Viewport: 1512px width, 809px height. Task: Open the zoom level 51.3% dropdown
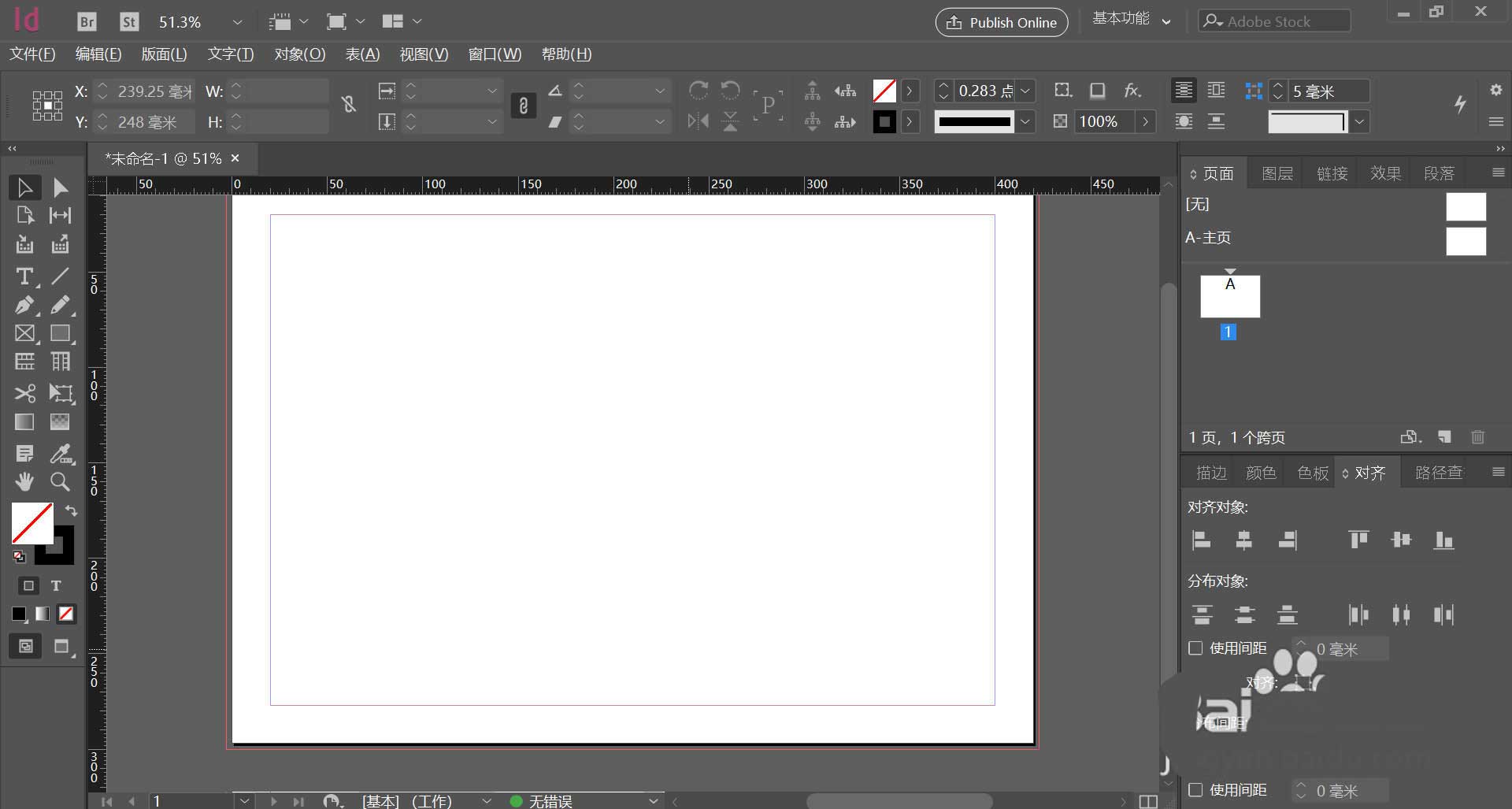[x=237, y=22]
